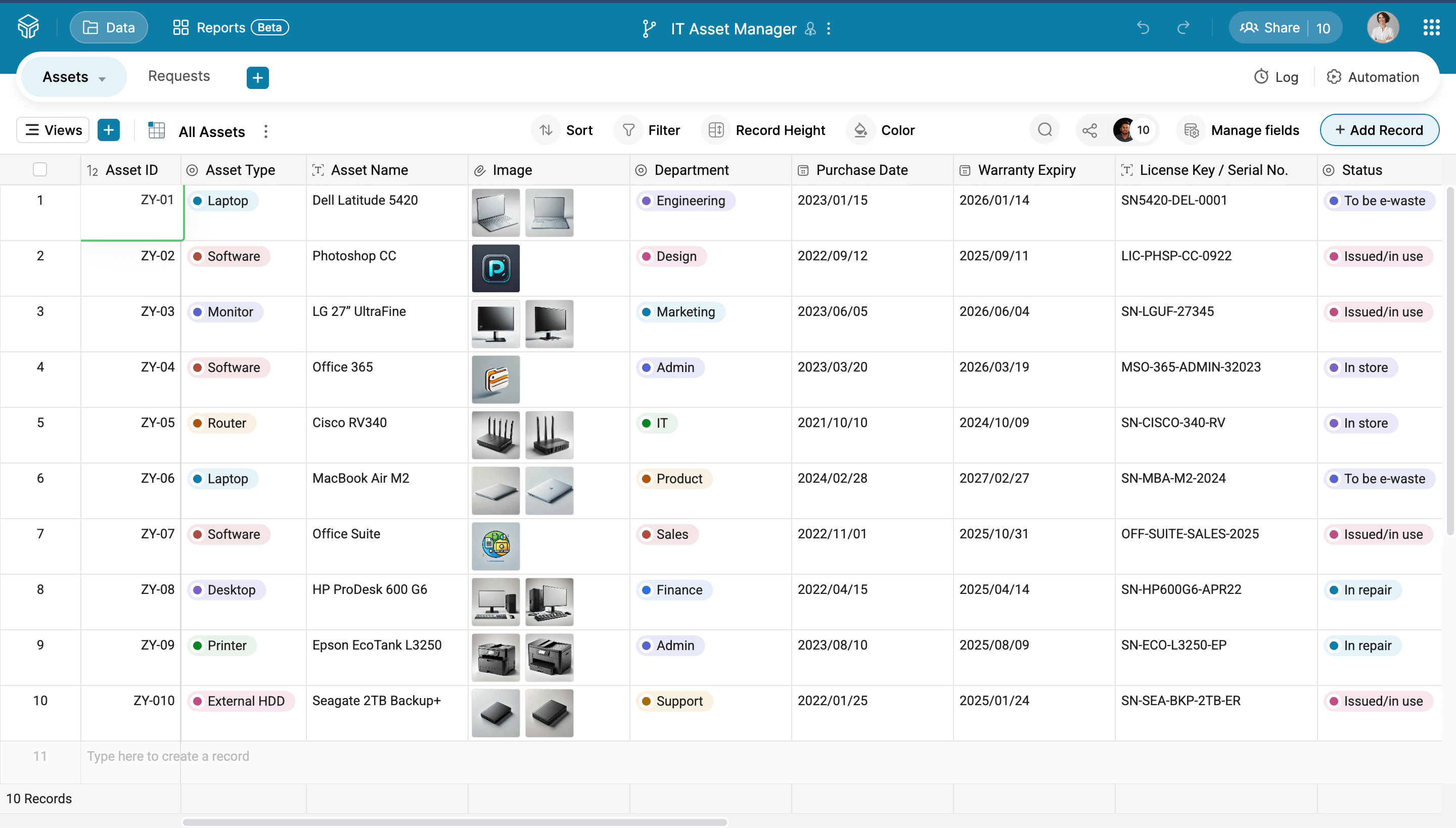
Task: Toggle the select all records checkbox
Action: click(40, 169)
